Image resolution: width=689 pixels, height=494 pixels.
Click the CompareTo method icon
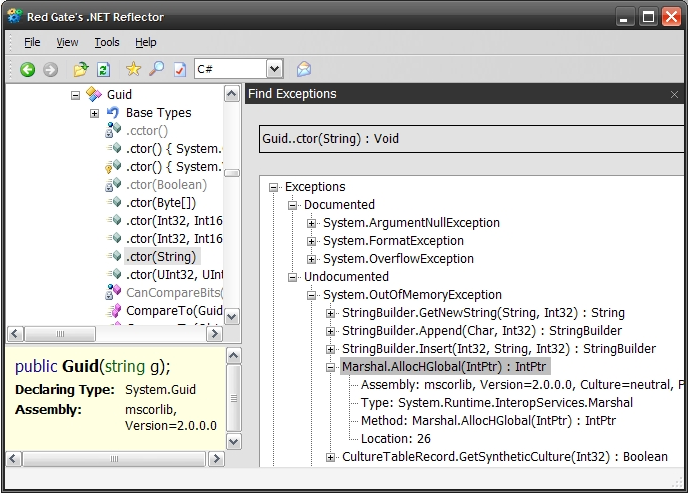[114, 311]
